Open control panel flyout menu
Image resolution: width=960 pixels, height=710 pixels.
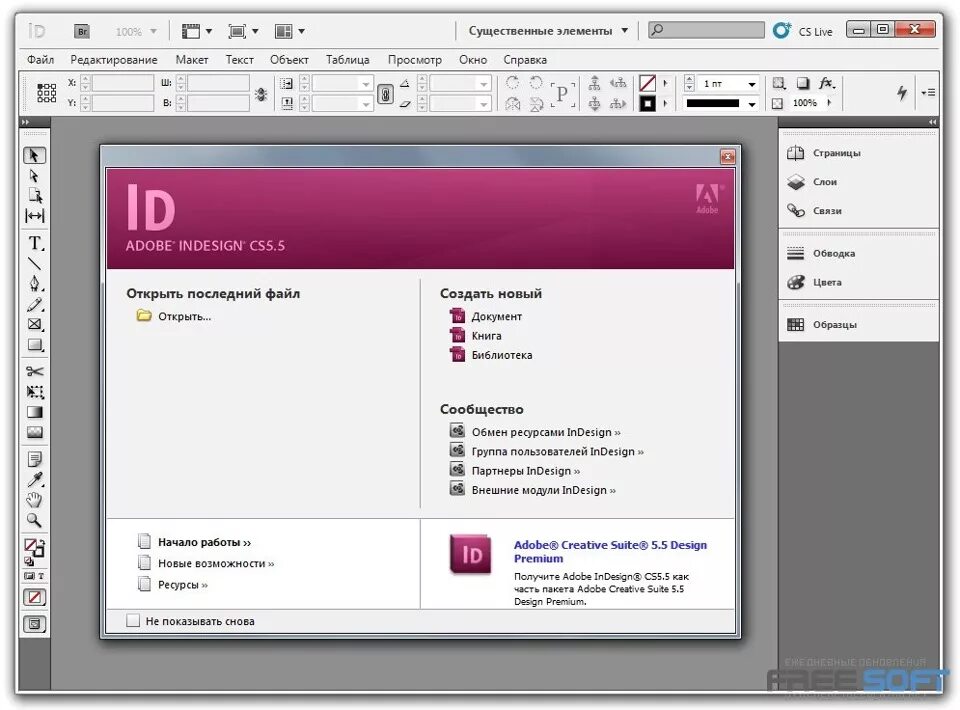(928, 92)
